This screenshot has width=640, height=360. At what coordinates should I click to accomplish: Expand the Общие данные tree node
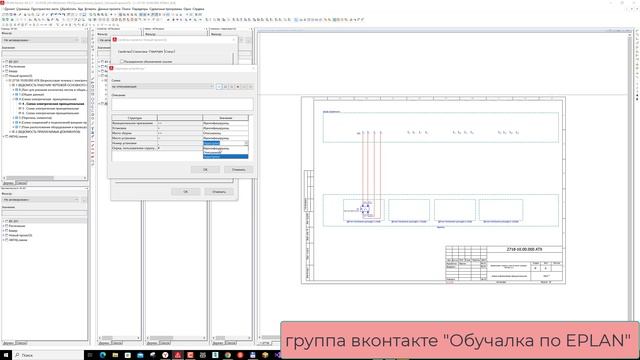13,94
